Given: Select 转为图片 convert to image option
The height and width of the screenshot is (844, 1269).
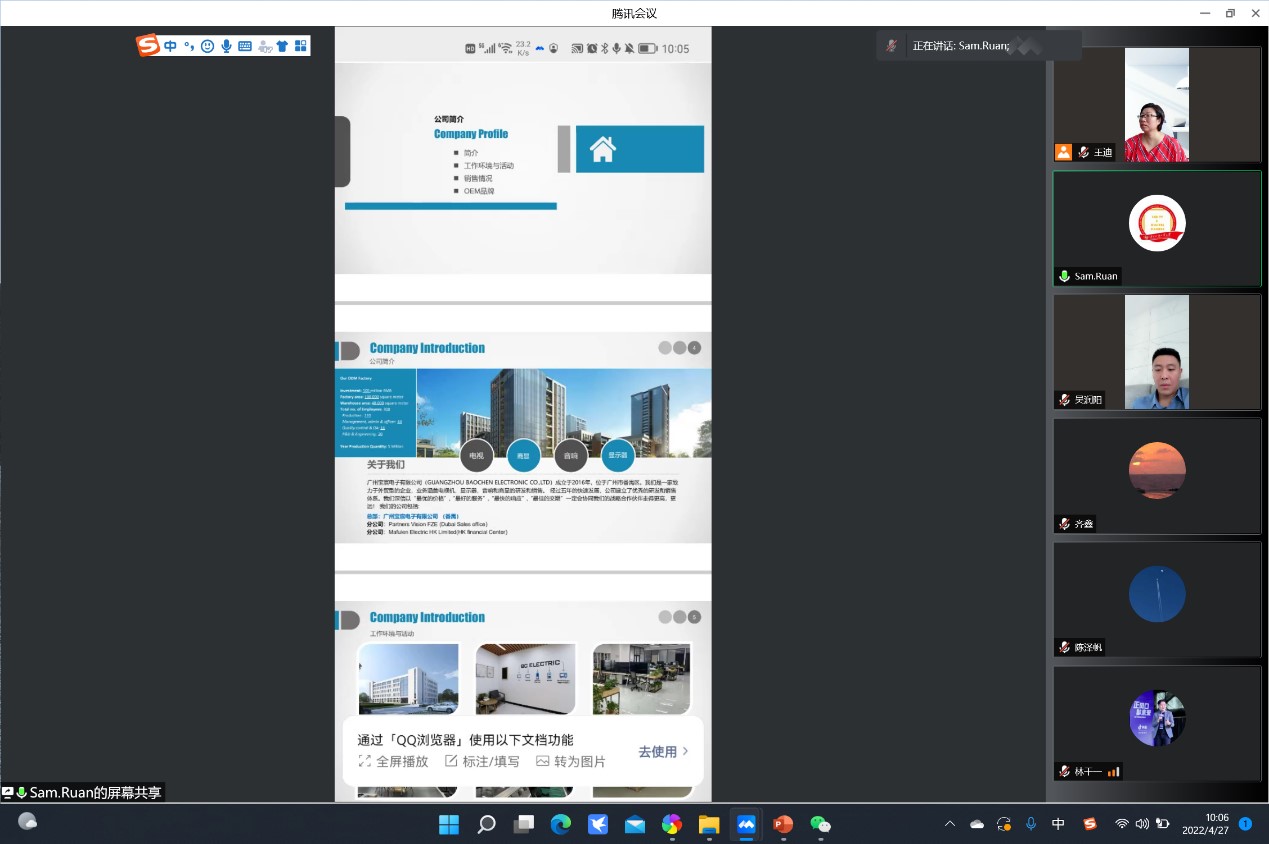Looking at the screenshot, I should [x=571, y=761].
